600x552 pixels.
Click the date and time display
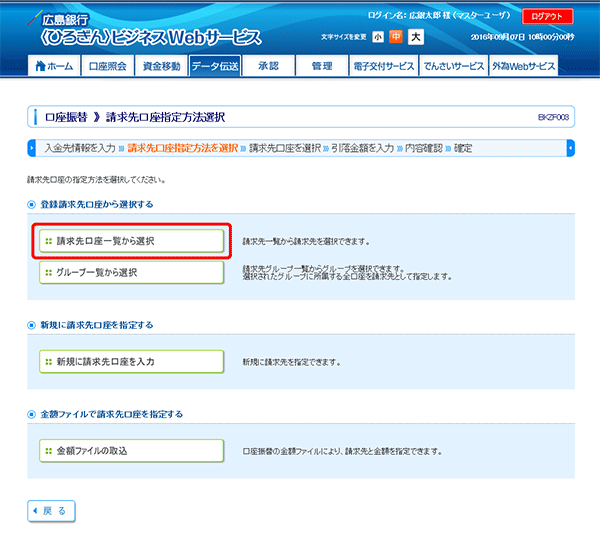point(522,37)
